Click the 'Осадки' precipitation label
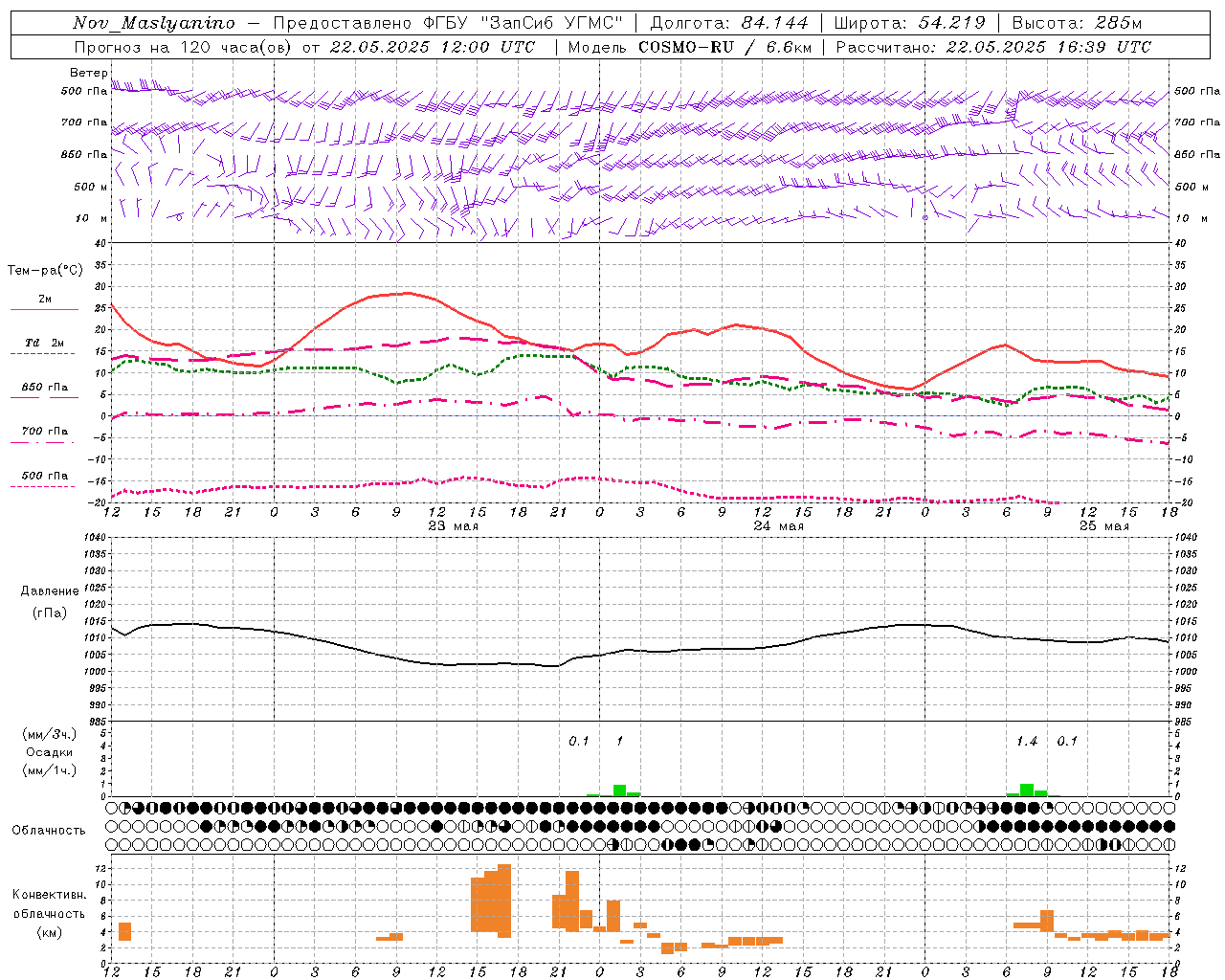Image resolution: width=1225 pixels, height=980 pixels. 49,752
